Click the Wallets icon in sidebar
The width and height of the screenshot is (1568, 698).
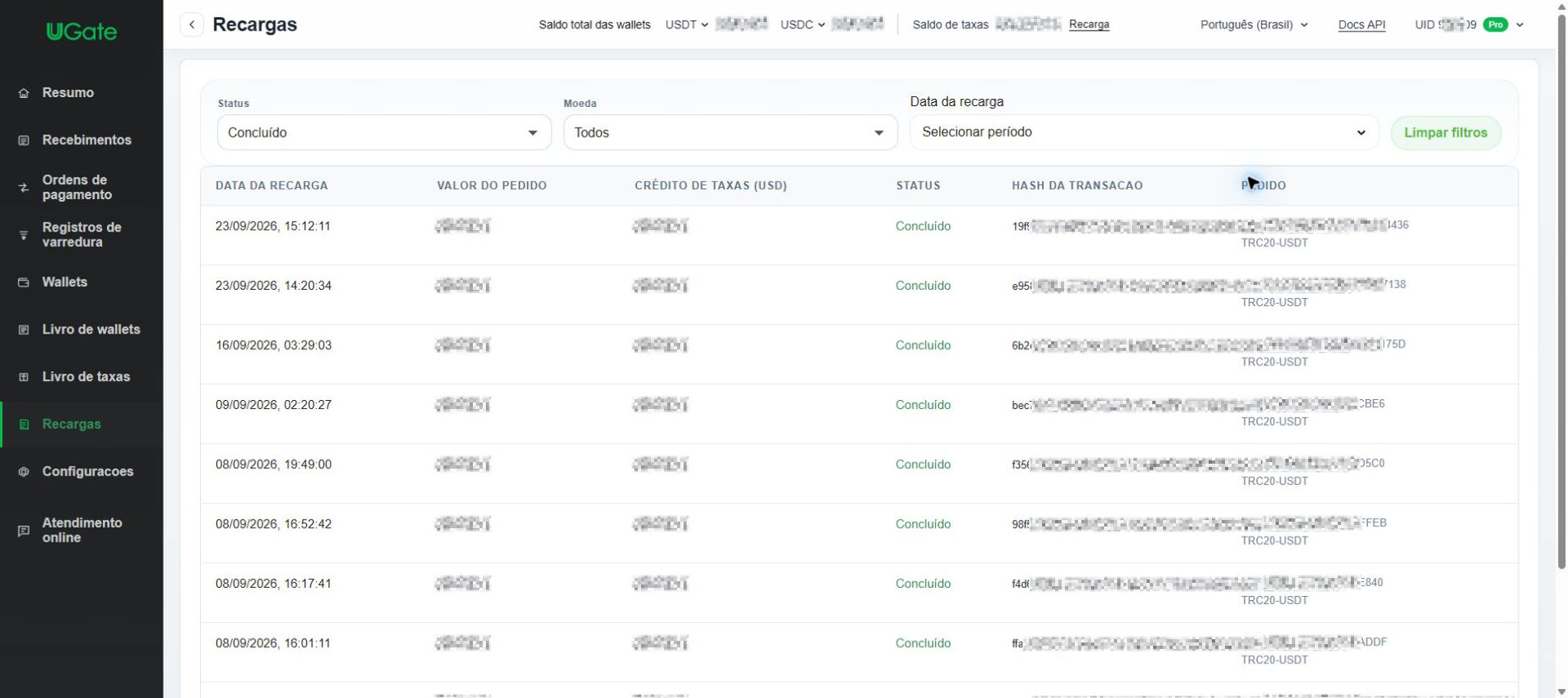pyautogui.click(x=24, y=282)
